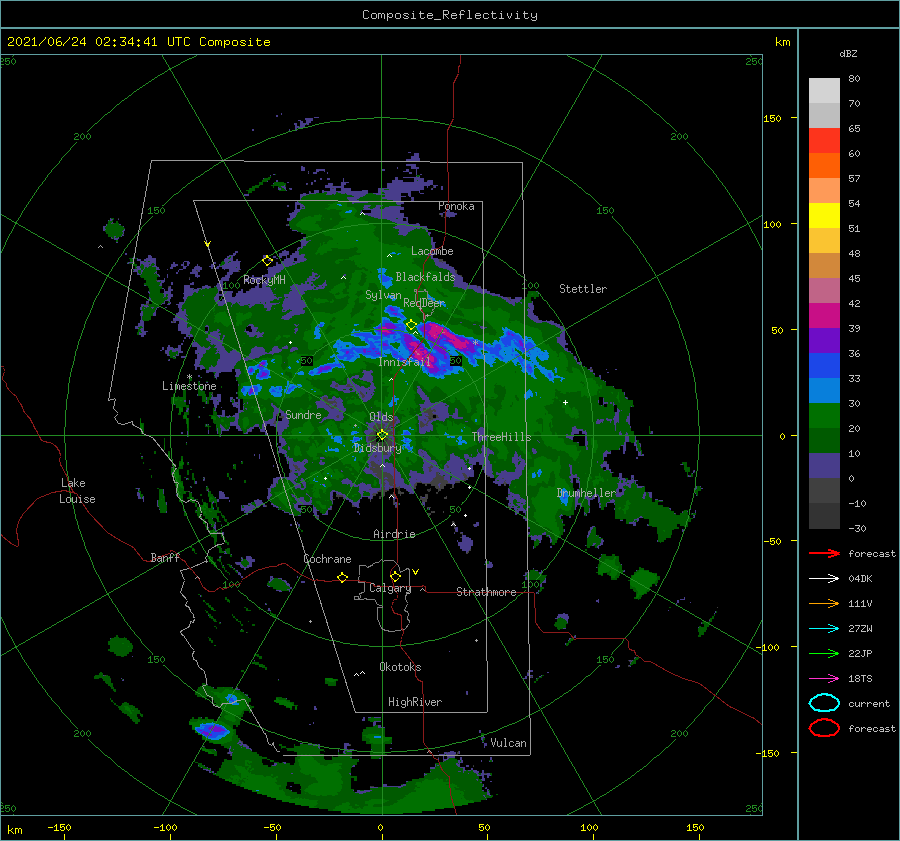Click the dBZ legend heading
Screen dimensions: 900x841
coord(848,53)
